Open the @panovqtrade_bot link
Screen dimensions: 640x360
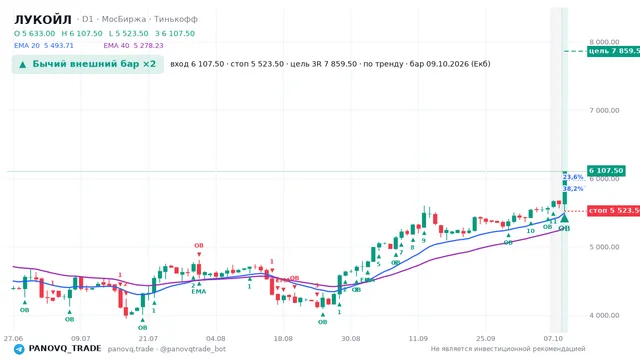coord(193,349)
